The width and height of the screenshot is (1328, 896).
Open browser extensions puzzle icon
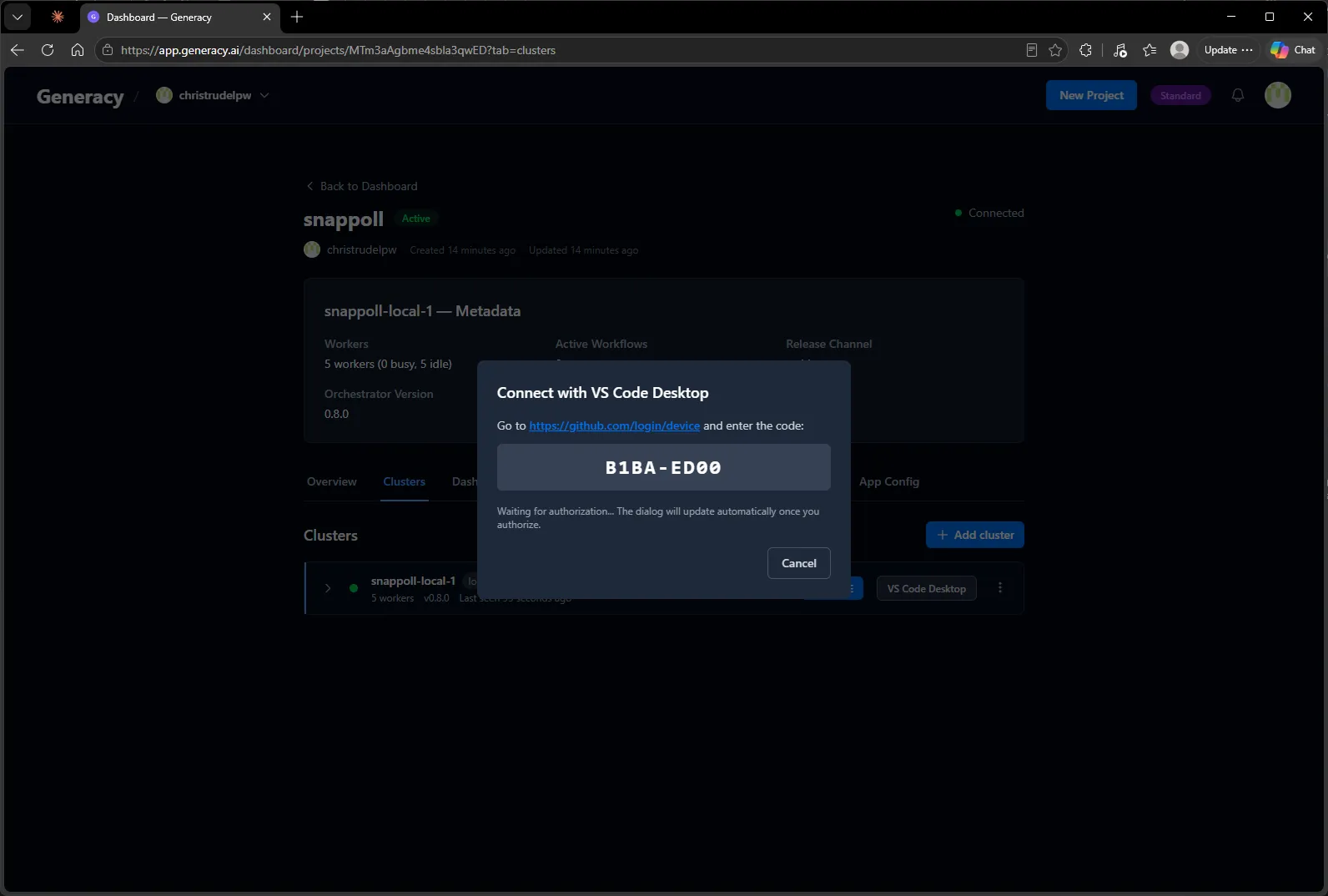1085,50
